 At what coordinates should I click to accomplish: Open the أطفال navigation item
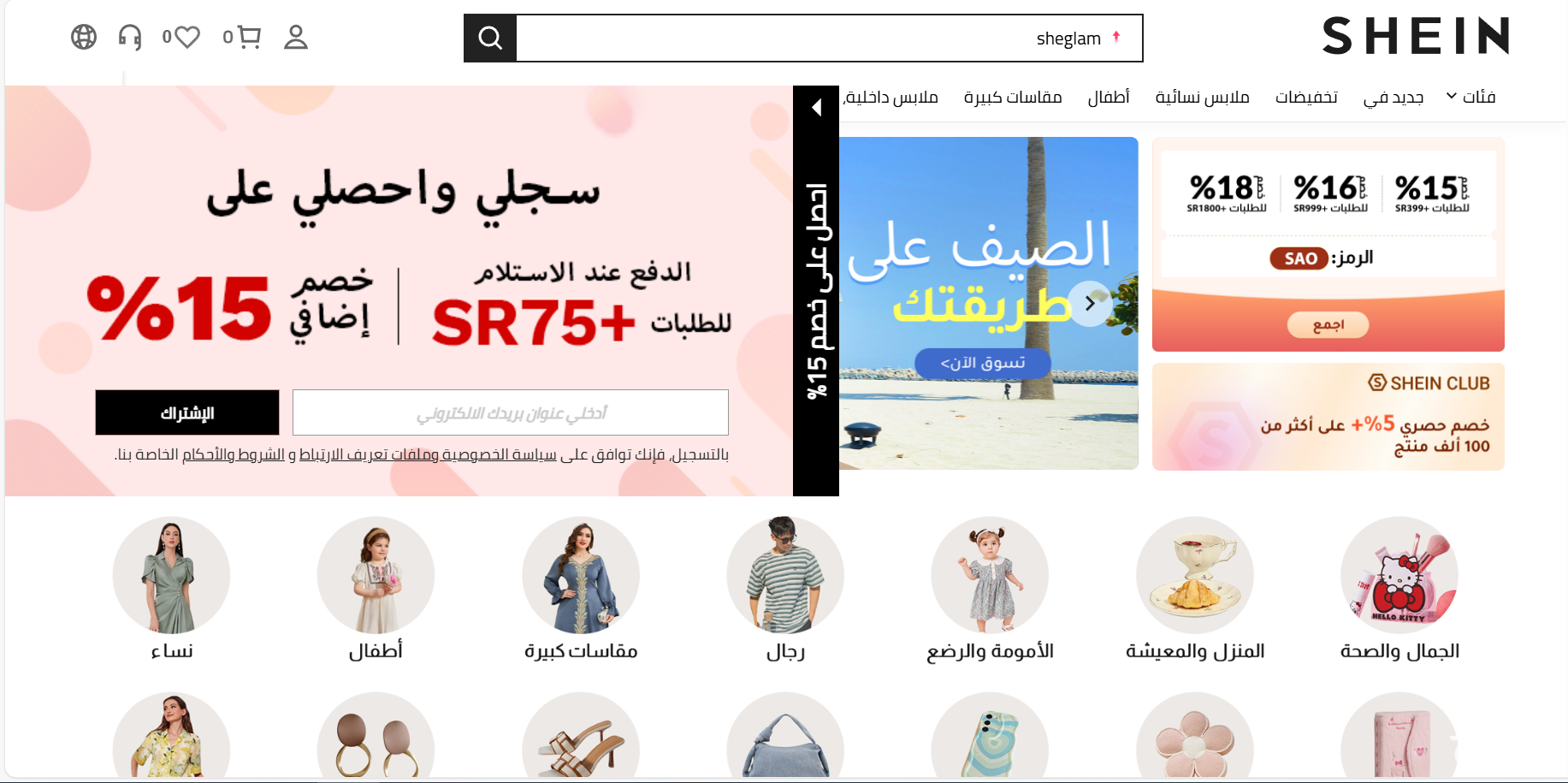[x=1109, y=97]
